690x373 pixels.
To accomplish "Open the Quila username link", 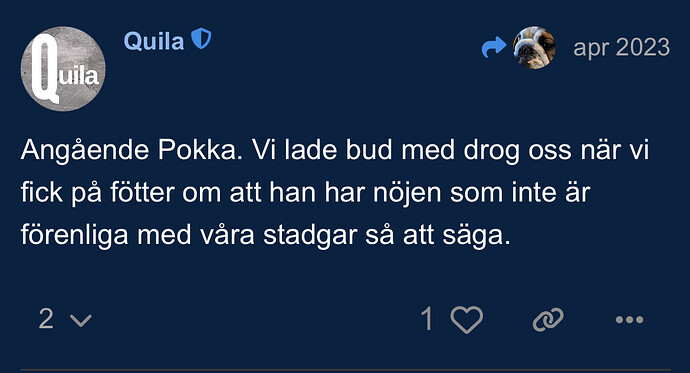I will click(154, 41).
